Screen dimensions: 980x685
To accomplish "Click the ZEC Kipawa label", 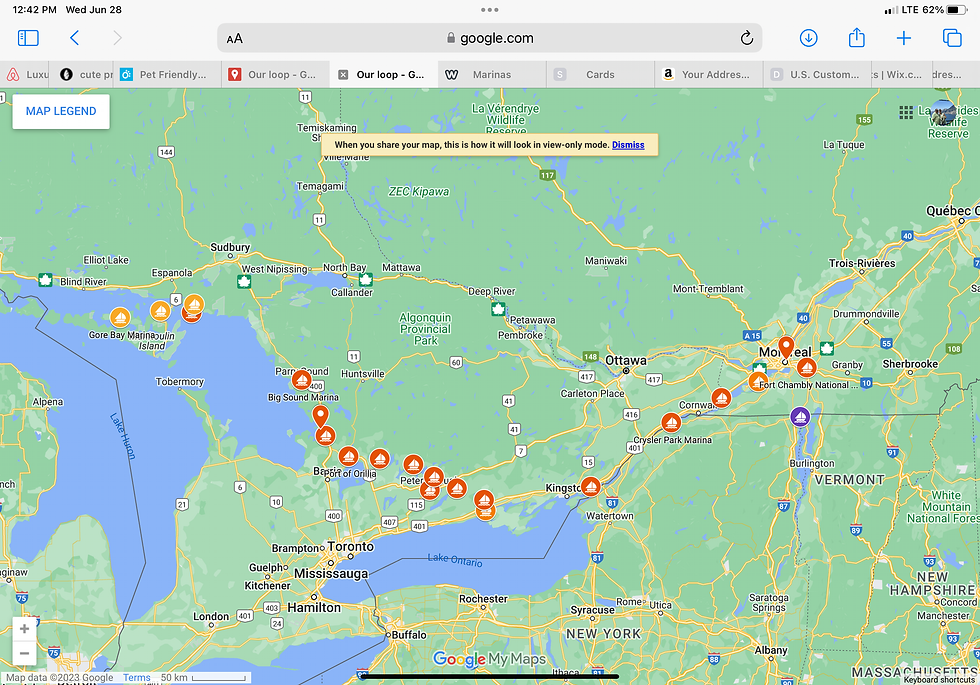I will (419, 191).
